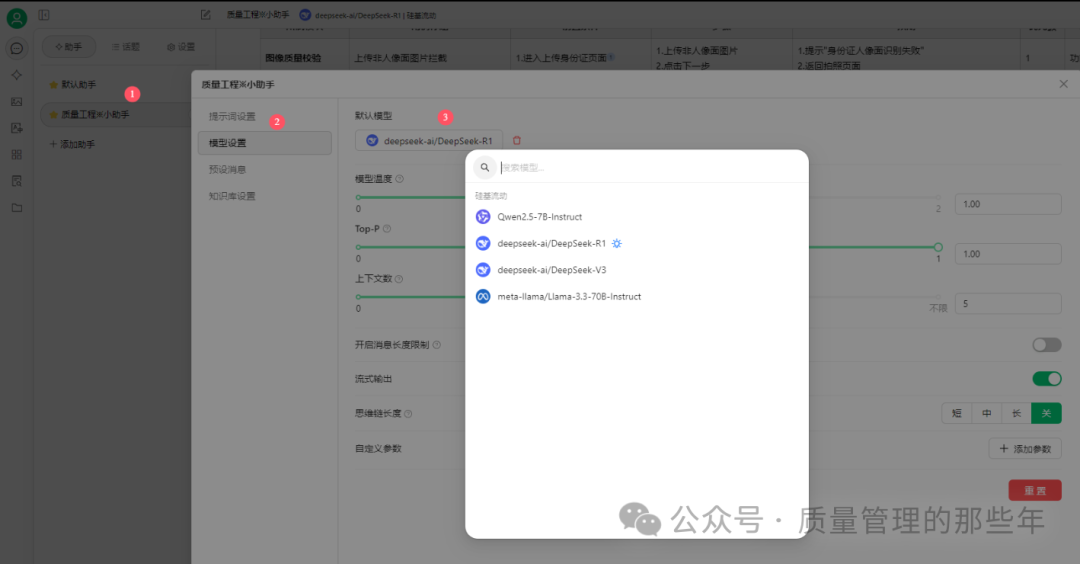The width and height of the screenshot is (1080, 564).
Task: Set 思维链长度 to 短
Action: (957, 413)
